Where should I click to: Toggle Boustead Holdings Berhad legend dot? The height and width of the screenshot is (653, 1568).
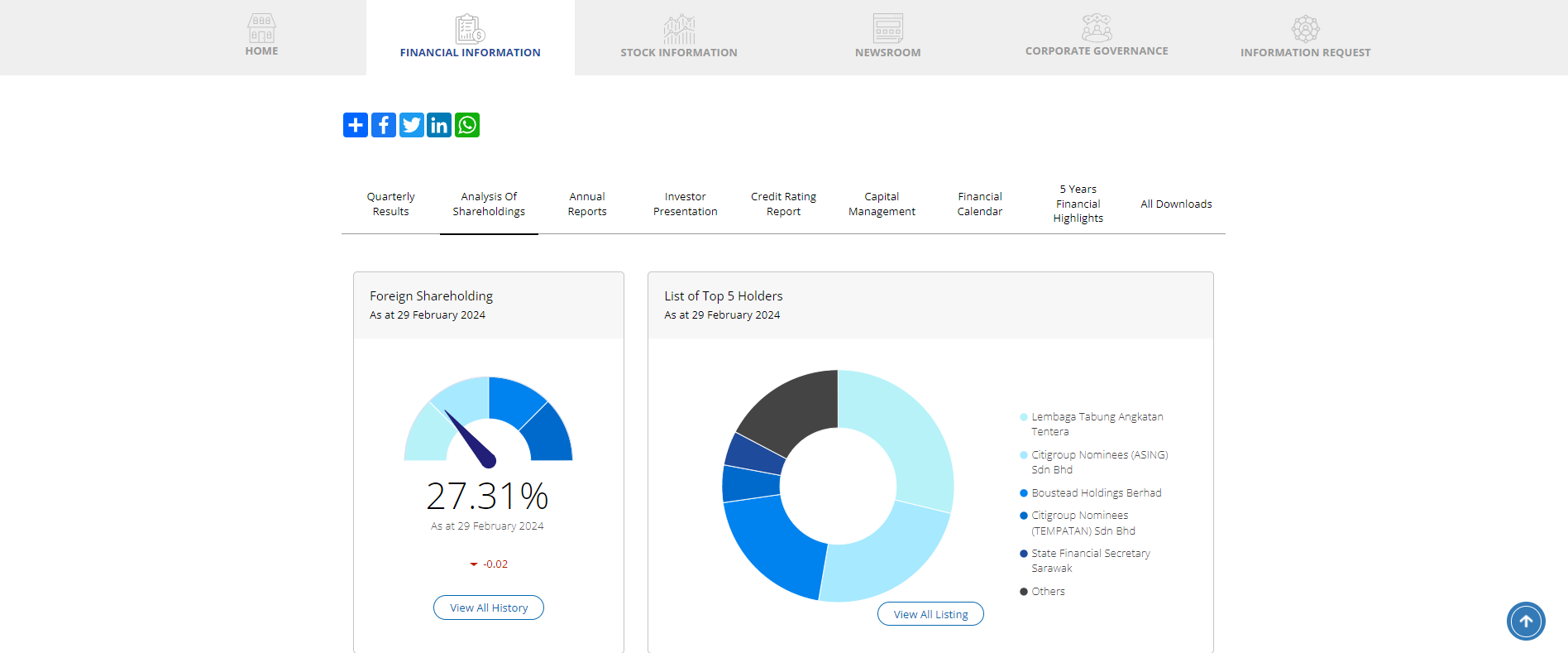1024,493
